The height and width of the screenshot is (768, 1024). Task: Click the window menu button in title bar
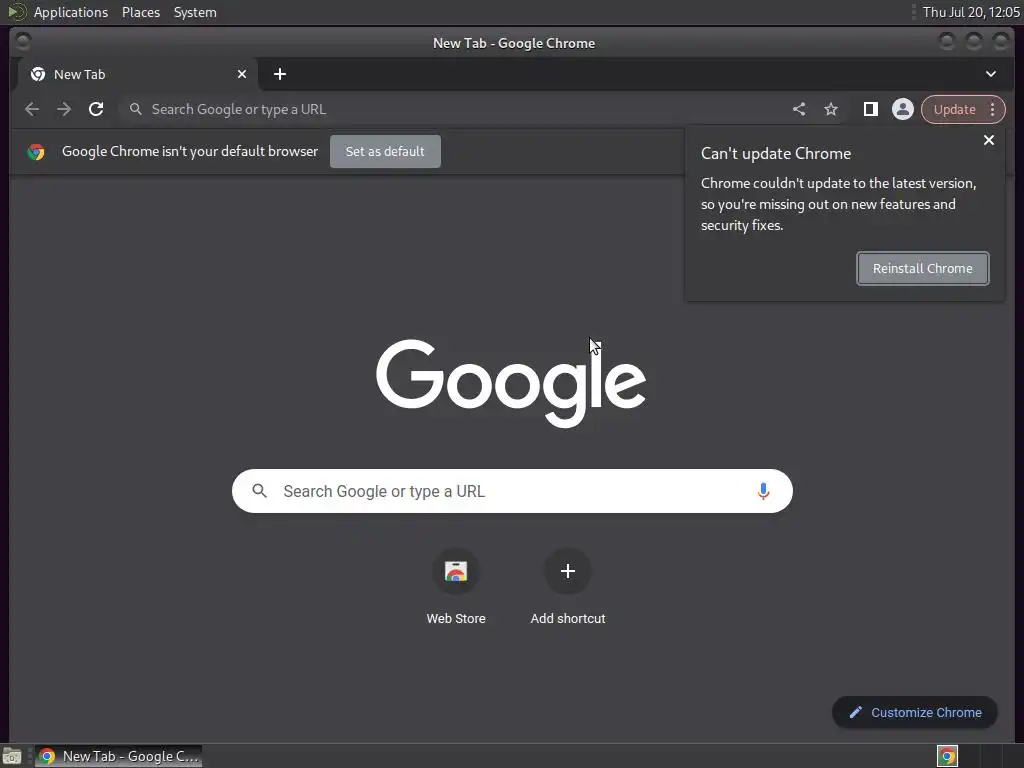(22, 42)
